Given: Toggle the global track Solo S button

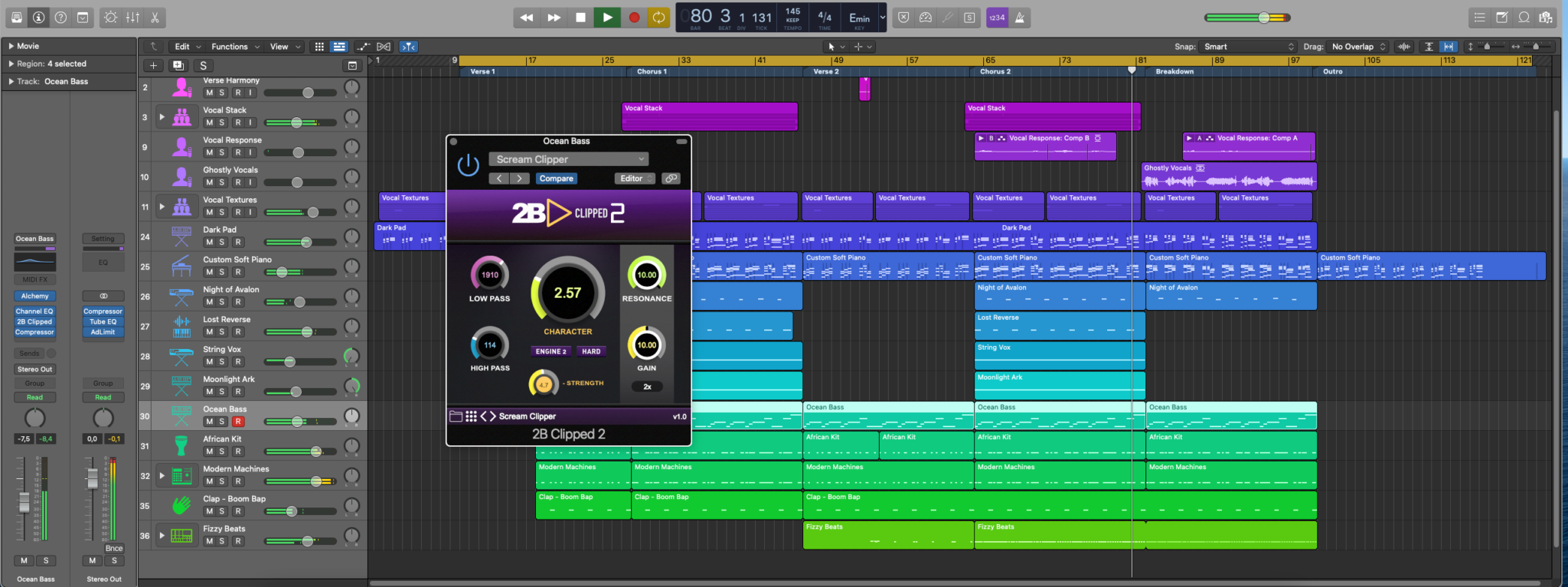Looking at the screenshot, I should (203, 65).
